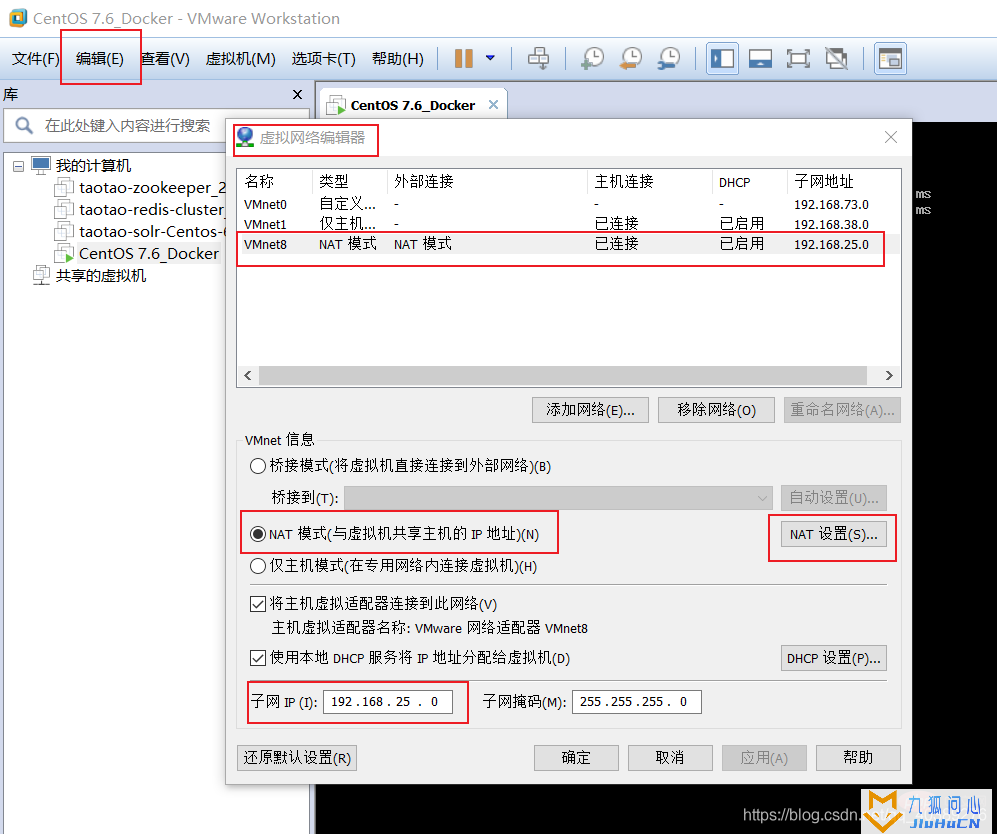Click the 帮助 button in dialog
Viewport: 997px width, 834px height.
tap(858, 758)
